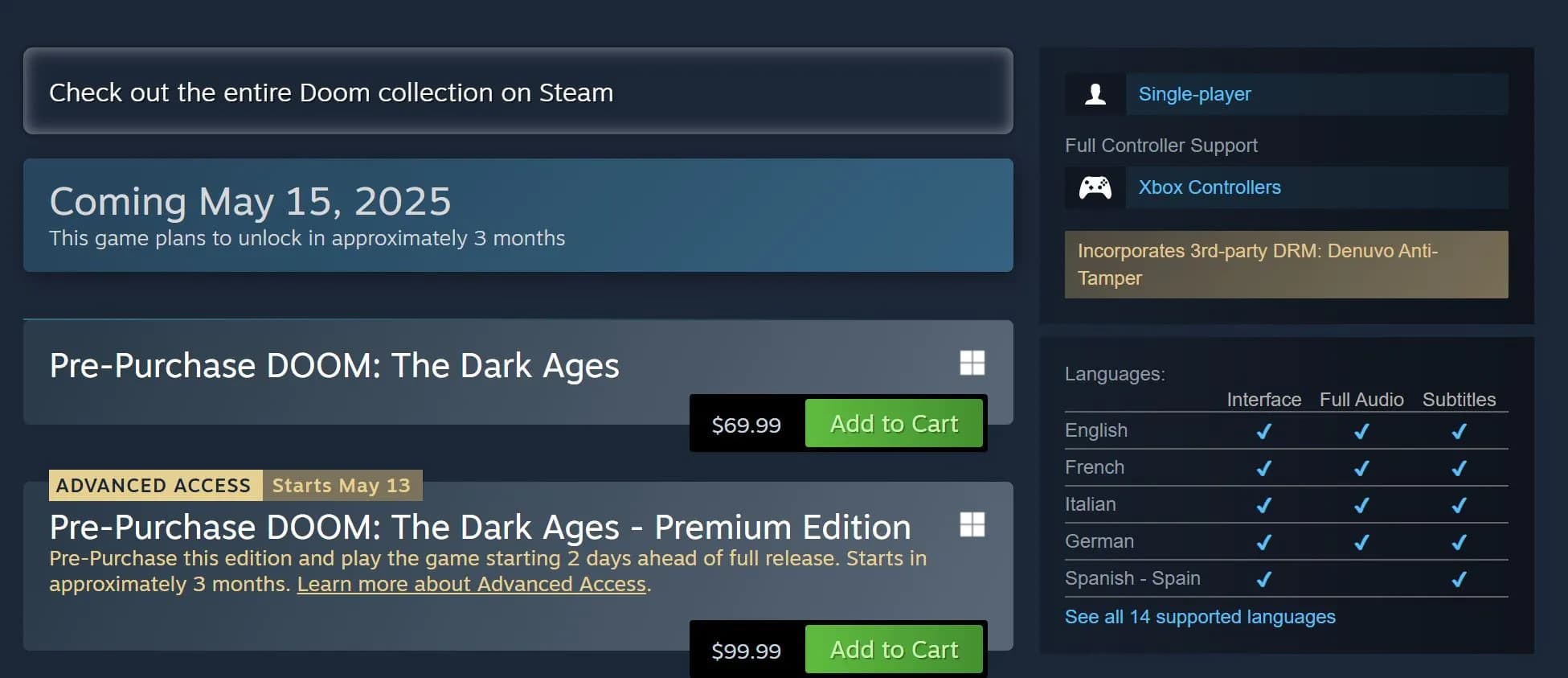Screen dimensions: 1568x678
Task: Click the Single-player person icon
Action: click(x=1095, y=94)
